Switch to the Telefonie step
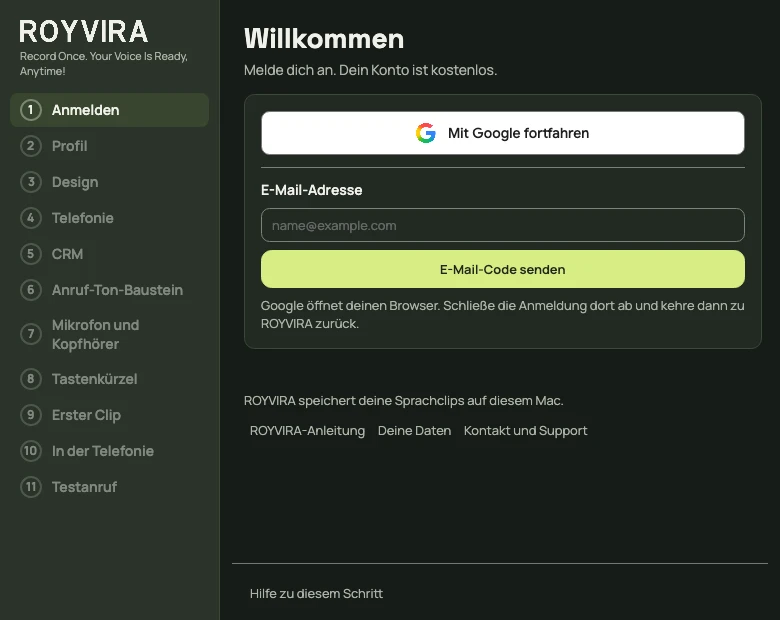This screenshot has height=620, width=780. coord(109,218)
